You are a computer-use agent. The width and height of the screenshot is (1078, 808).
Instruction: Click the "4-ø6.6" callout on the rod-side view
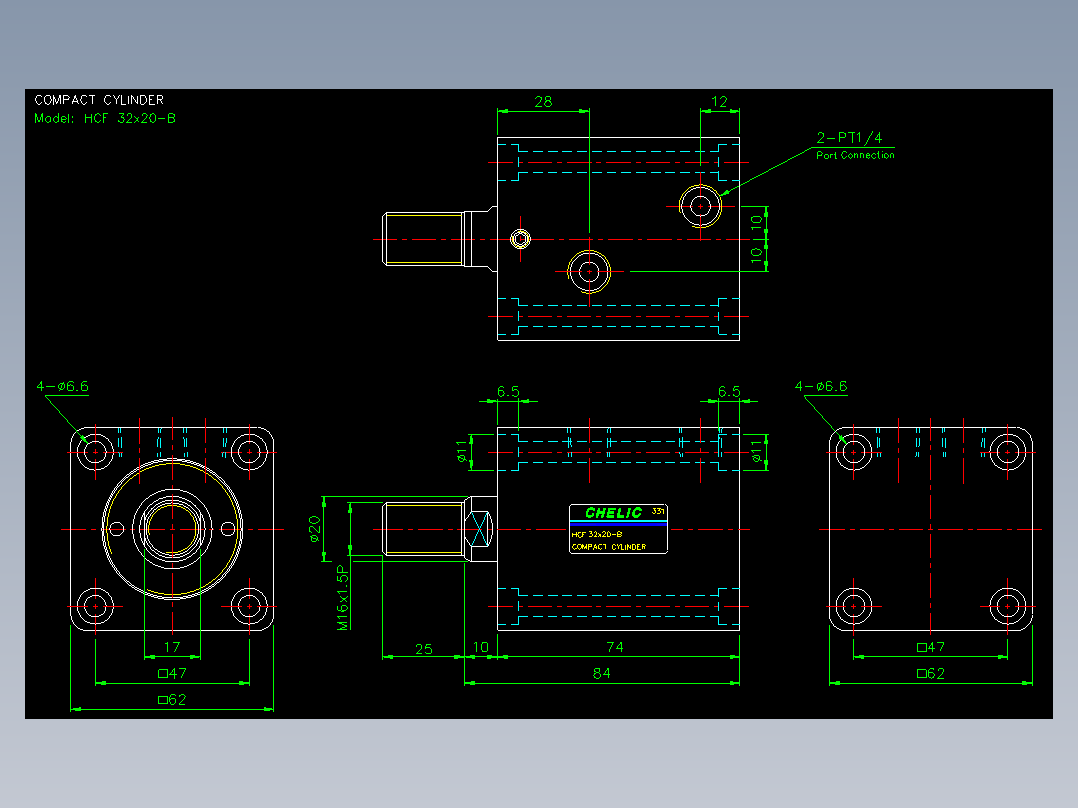click(x=63, y=386)
